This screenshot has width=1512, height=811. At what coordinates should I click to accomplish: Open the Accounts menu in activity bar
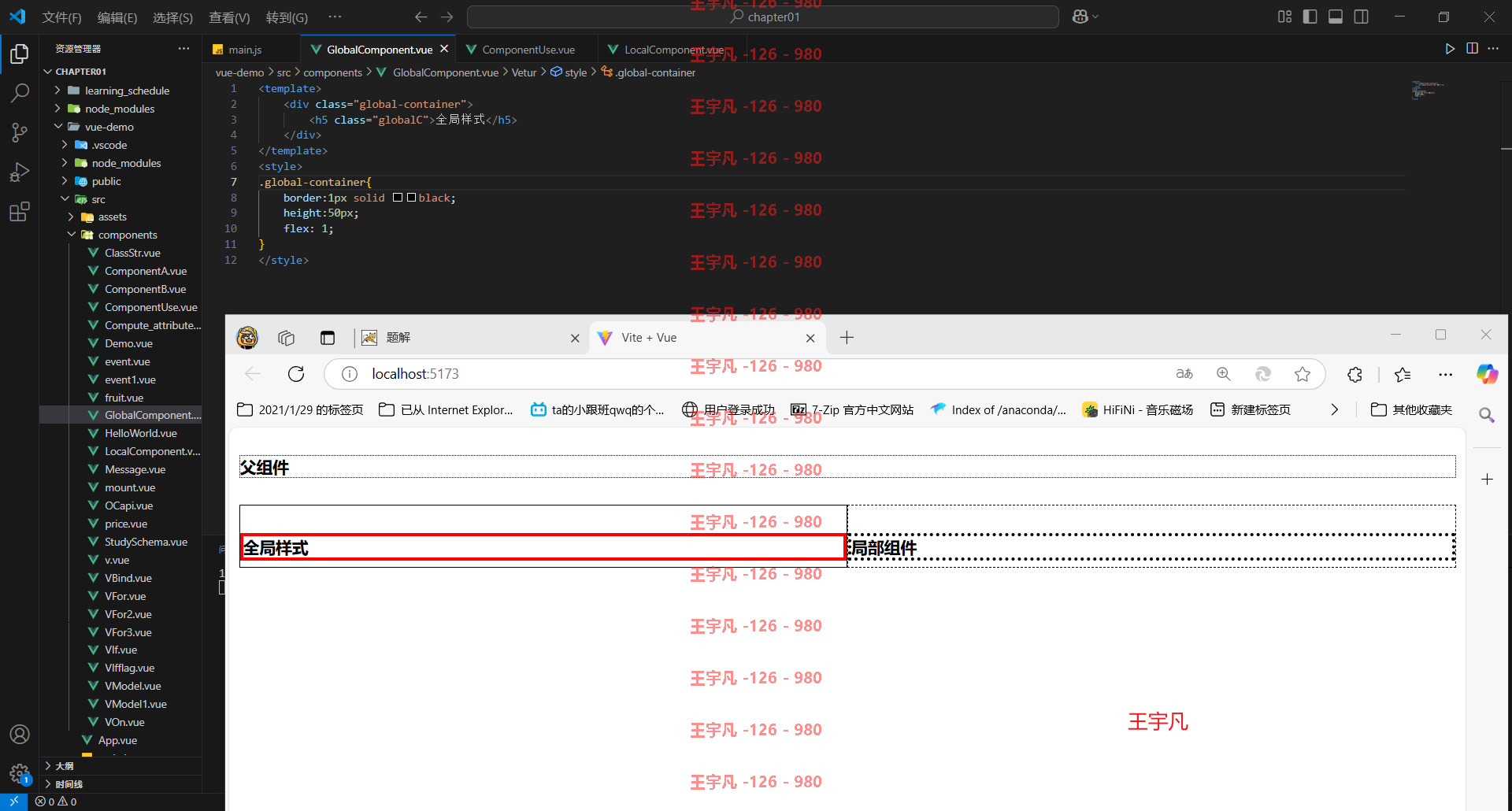(20, 734)
